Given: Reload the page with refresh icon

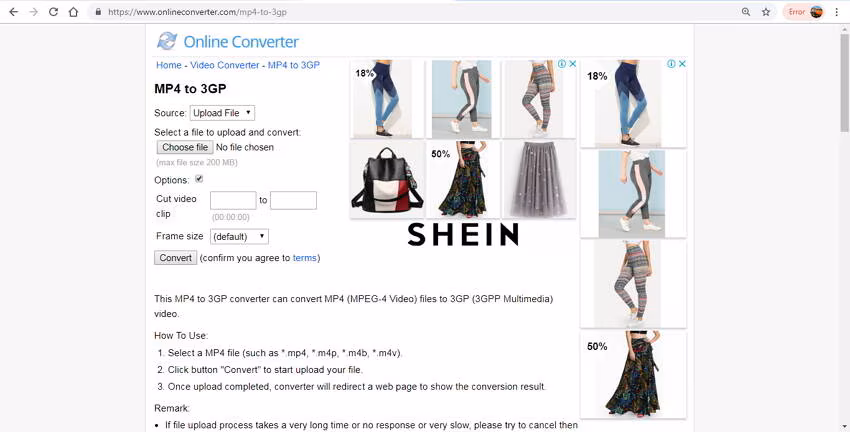Looking at the screenshot, I should 53,11.
